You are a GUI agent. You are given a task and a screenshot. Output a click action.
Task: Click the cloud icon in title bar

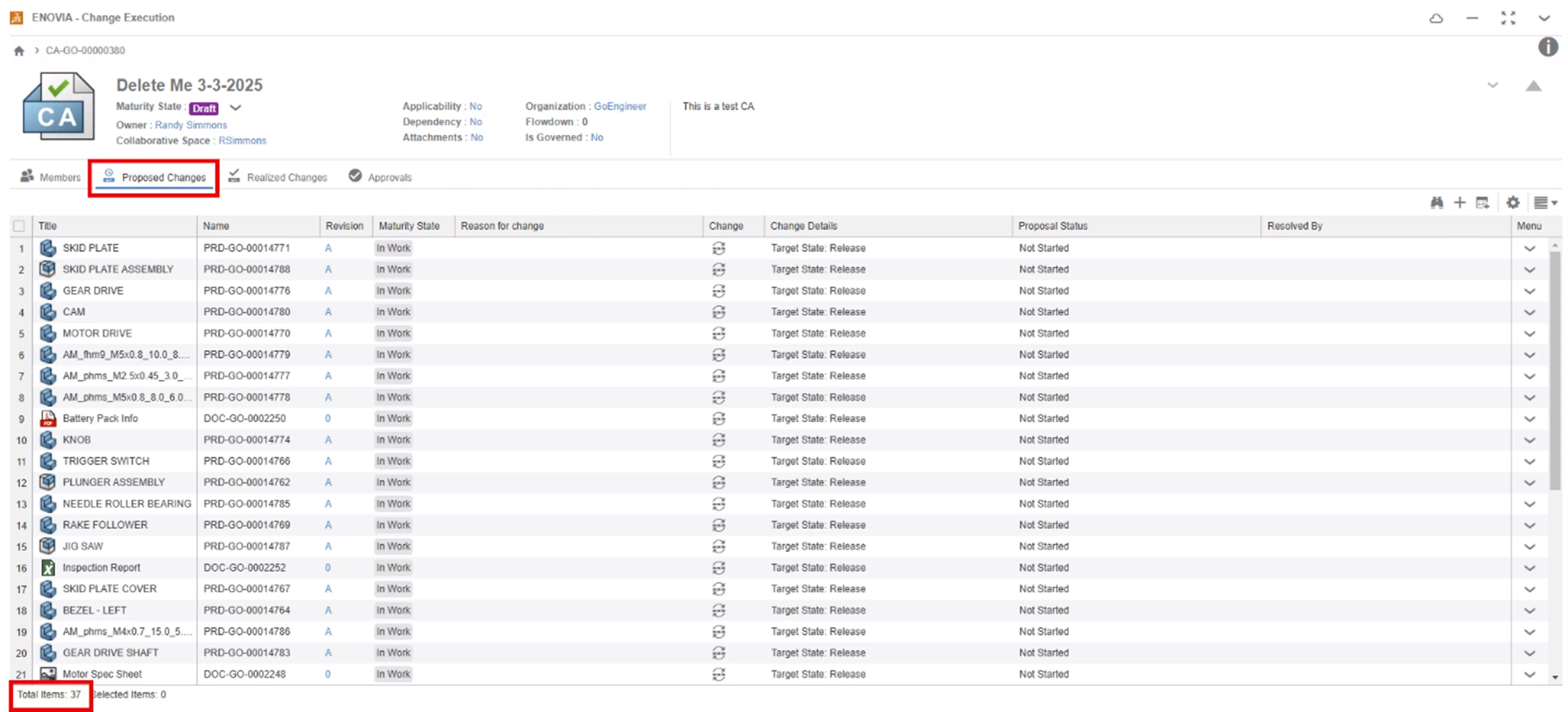pyautogui.click(x=1436, y=18)
